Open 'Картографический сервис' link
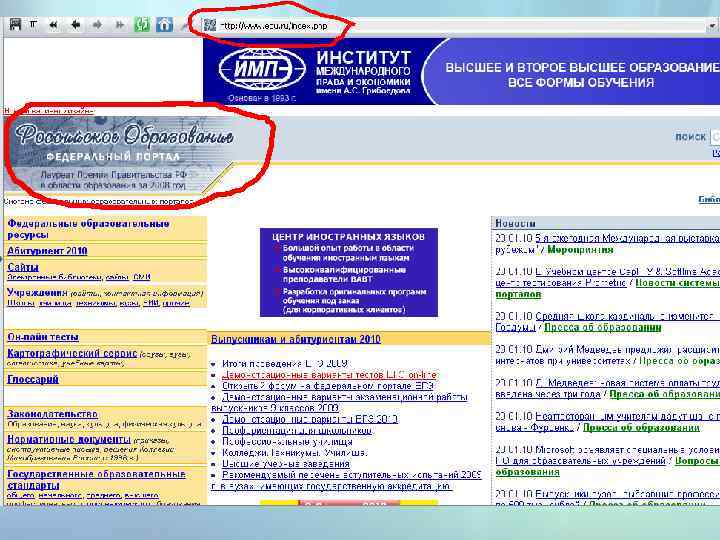 point(72,353)
